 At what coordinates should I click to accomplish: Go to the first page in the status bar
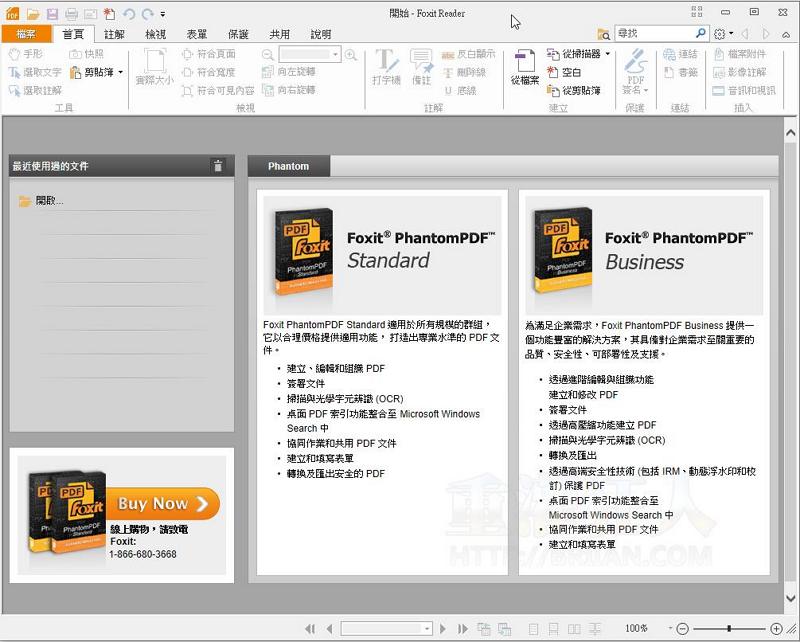(x=310, y=629)
